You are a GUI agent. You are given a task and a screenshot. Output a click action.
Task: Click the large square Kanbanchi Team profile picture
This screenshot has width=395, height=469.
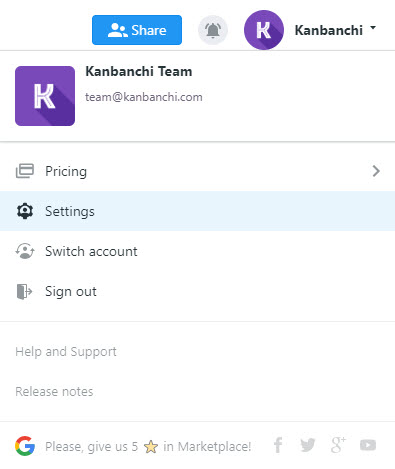pos(45,96)
